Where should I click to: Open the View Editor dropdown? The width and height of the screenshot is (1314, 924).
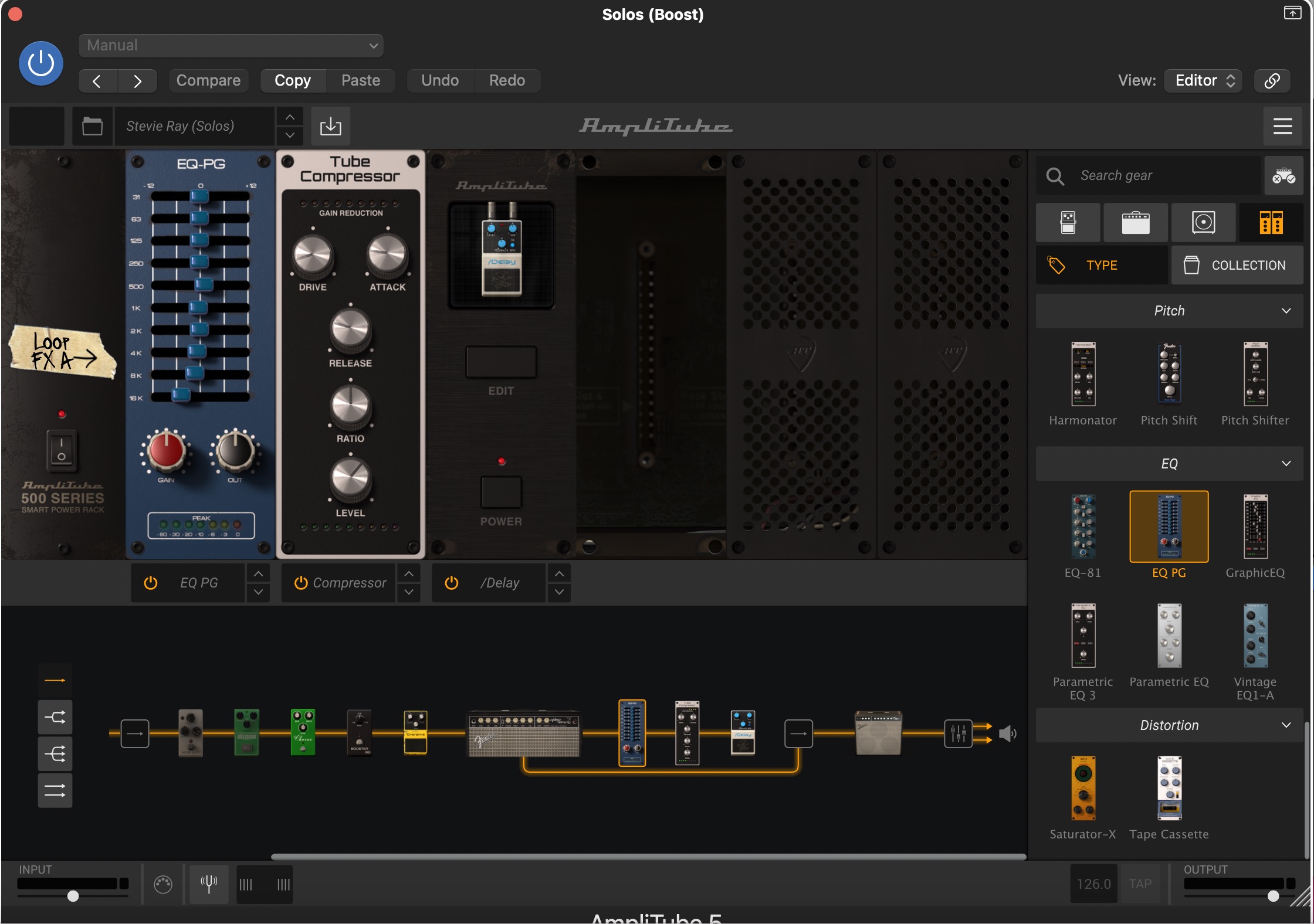coord(1204,80)
